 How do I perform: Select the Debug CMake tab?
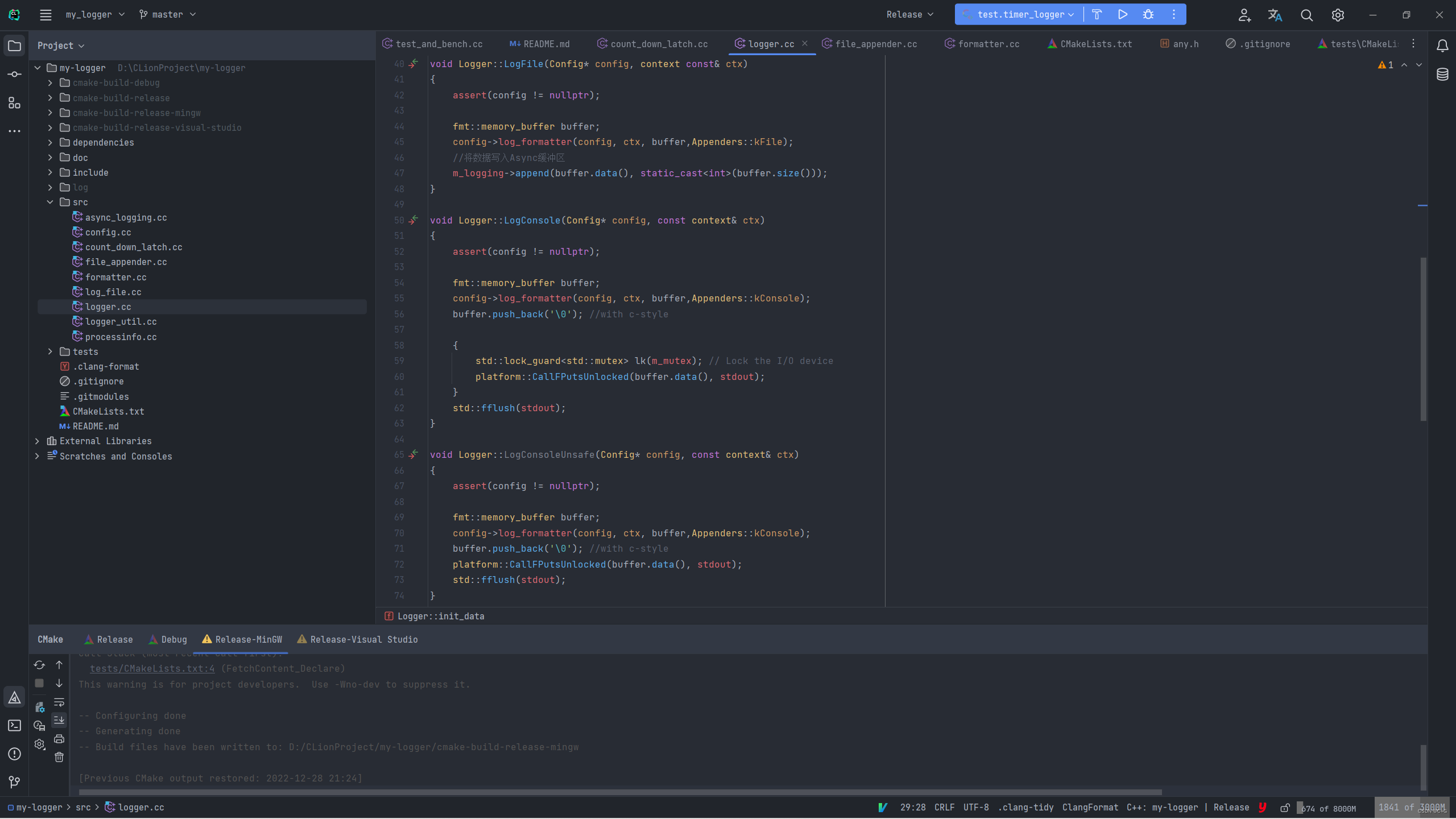168,640
